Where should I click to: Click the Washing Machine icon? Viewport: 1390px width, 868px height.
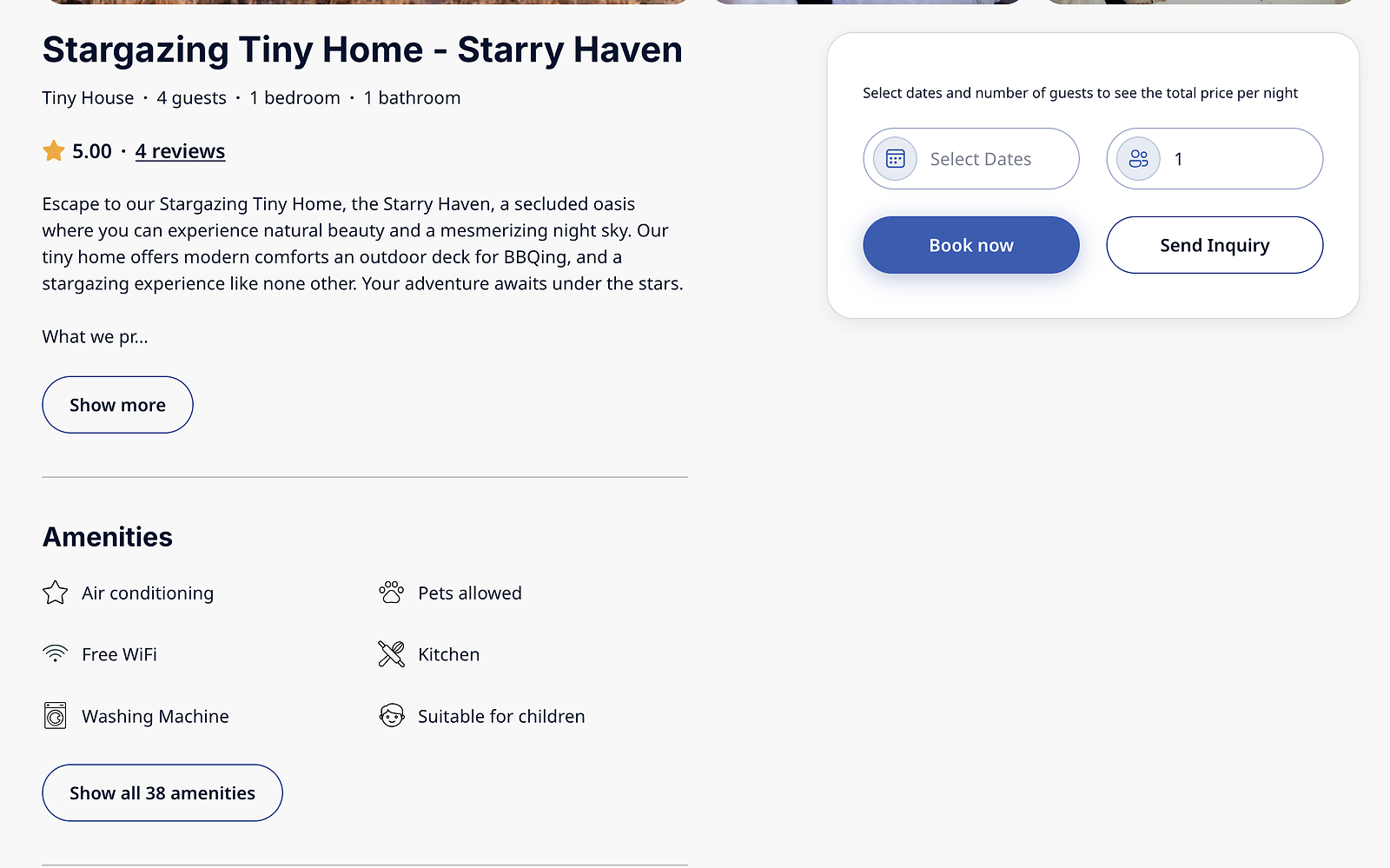point(56,716)
